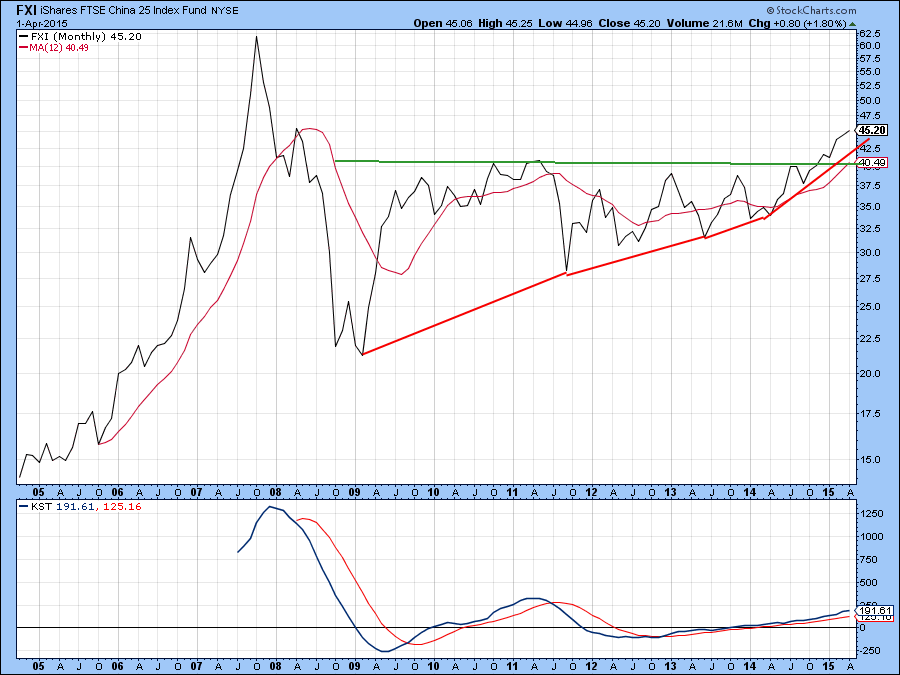Click the 17.5 price axis label
900x675 pixels.
pos(870,413)
